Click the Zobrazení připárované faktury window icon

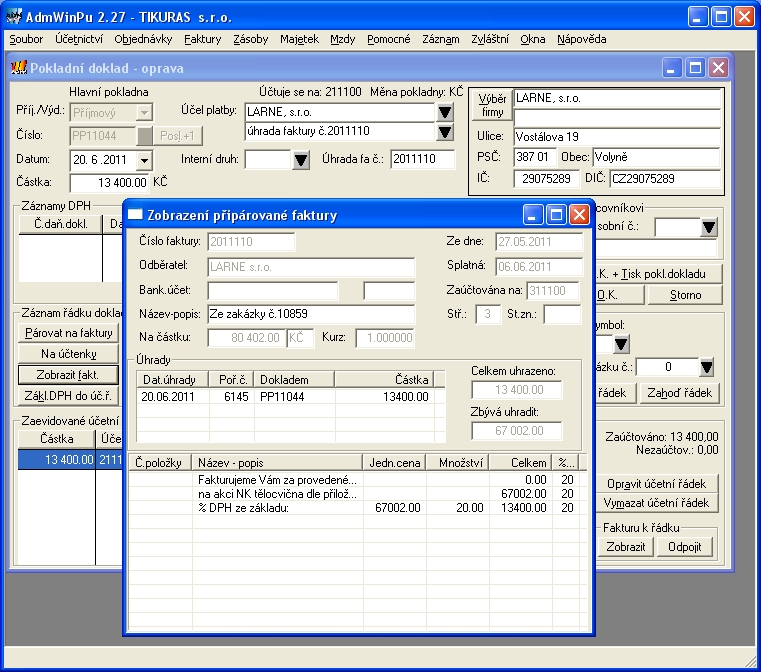point(135,214)
